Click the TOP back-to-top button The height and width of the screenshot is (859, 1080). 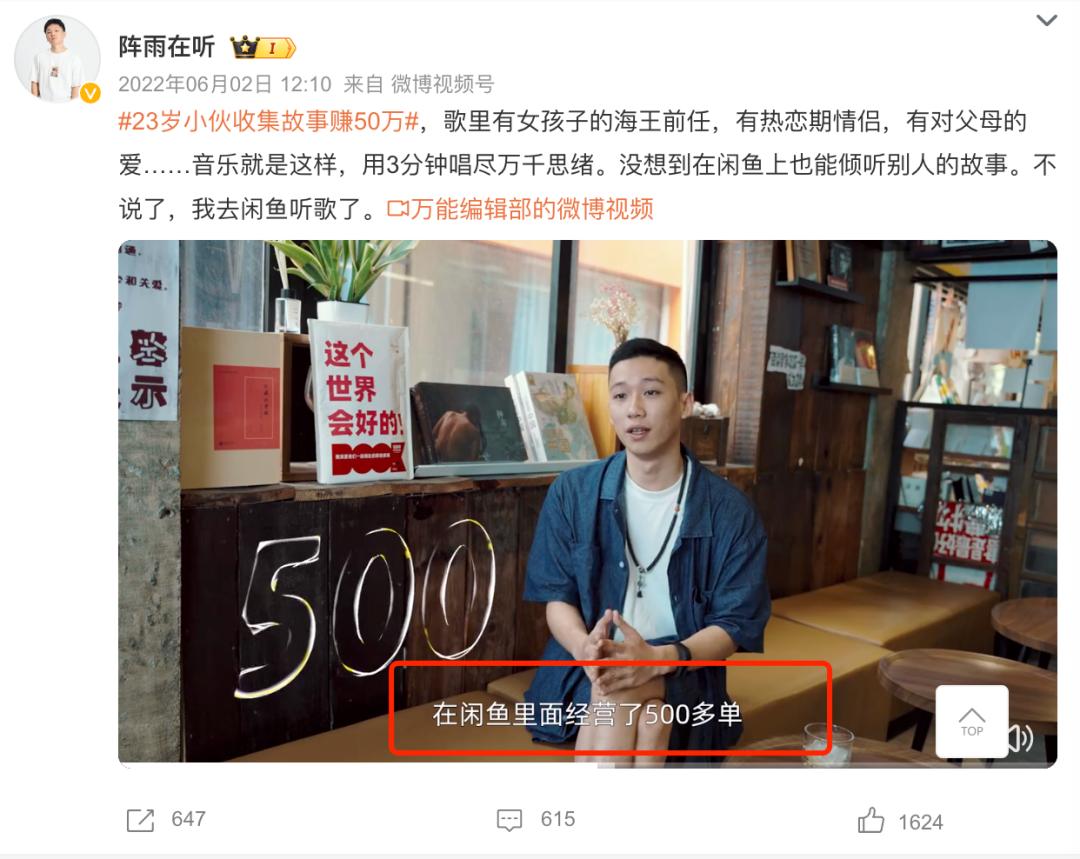click(972, 721)
